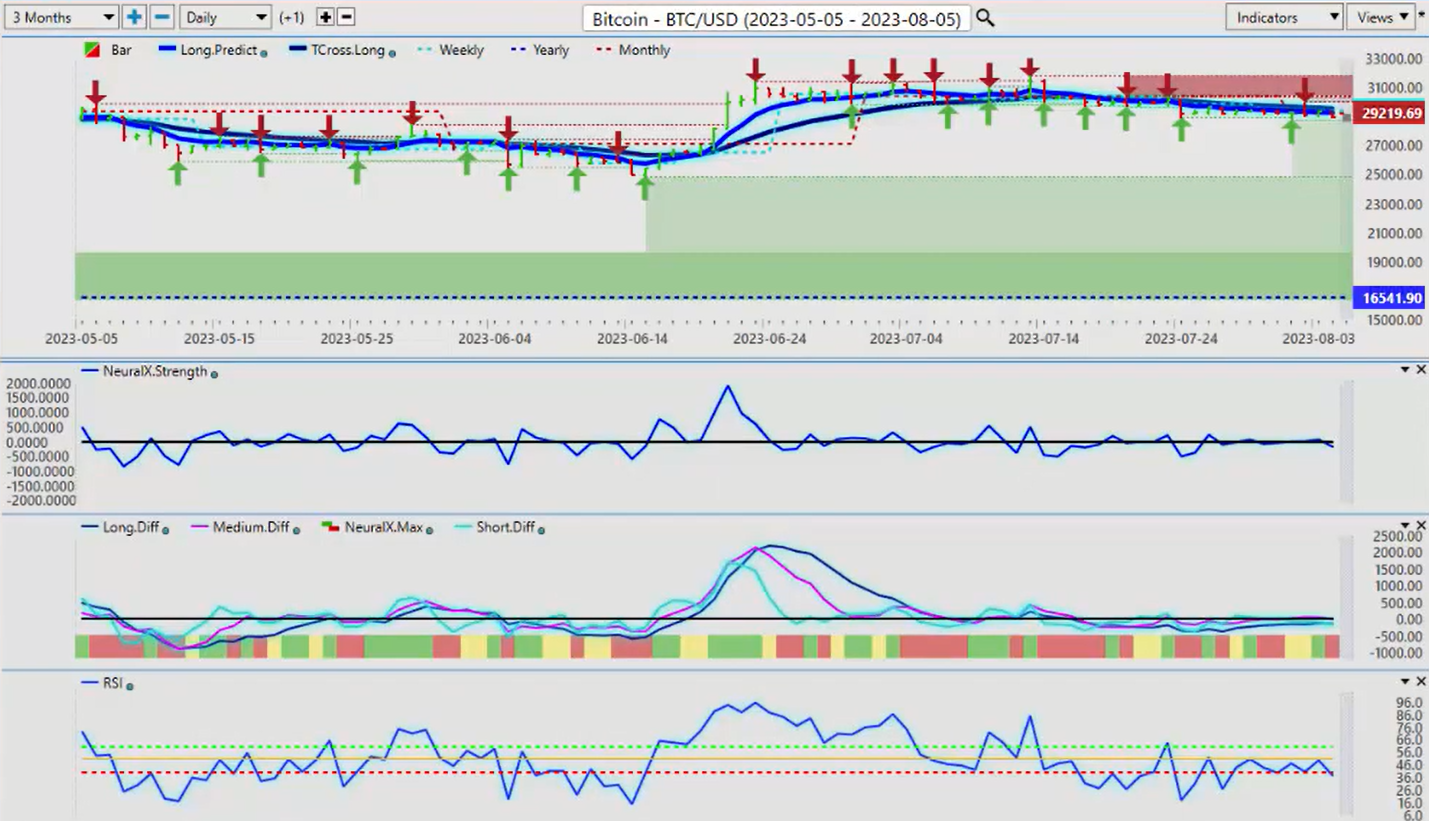Click the blue minus zoom-out button

pyautogui.click(x=162, y=17)
